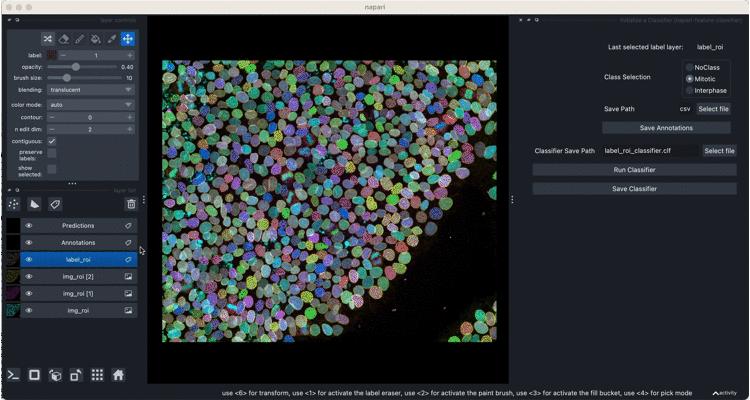Image resolution: width=750 pixels, height=400 pixels.
Task: Open the color mode dropdown
Action: click(92, 103)
